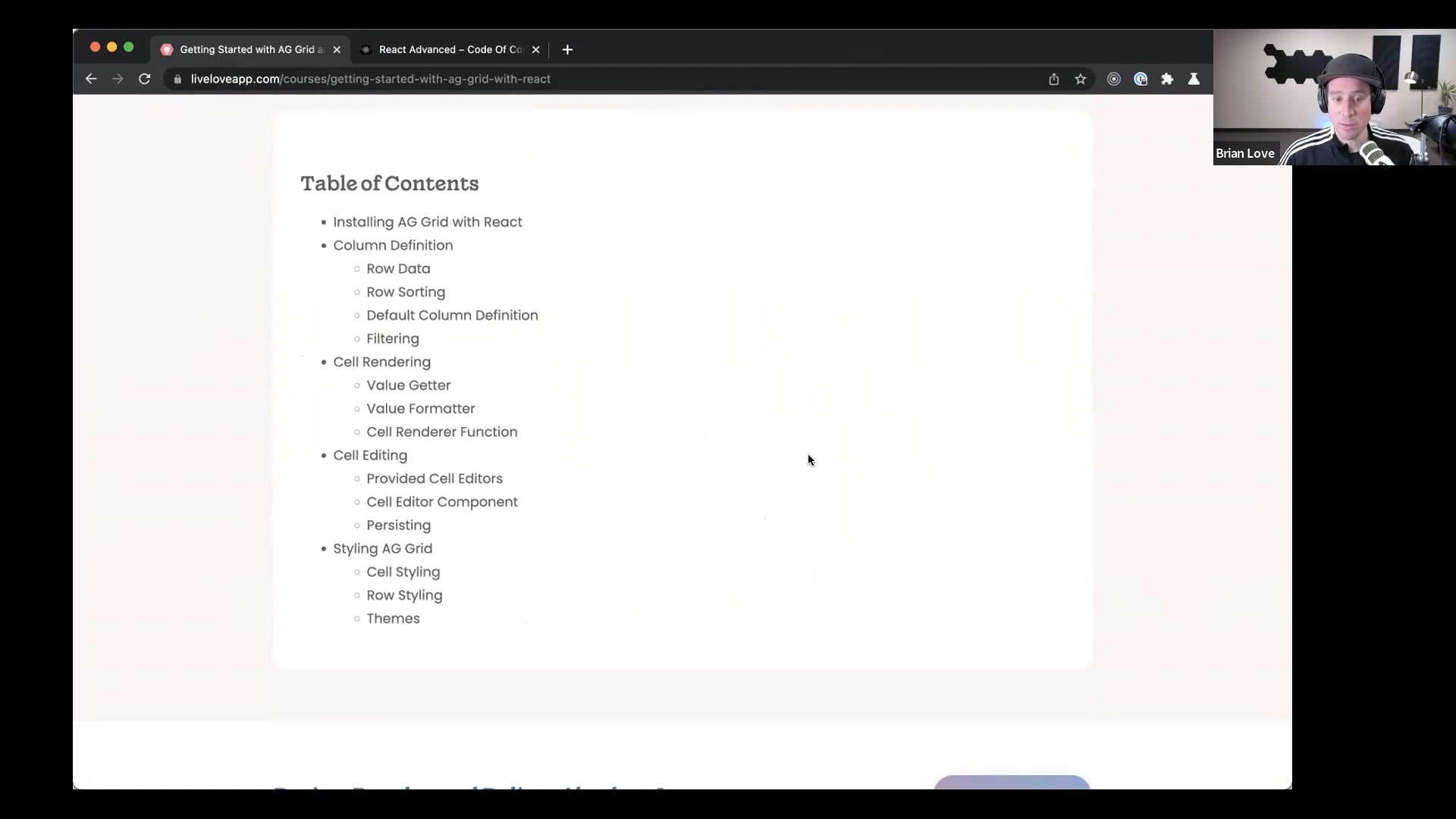Jump to Cell Renderer Function link
The height and width of the screenshot is (819, 1456).
(x=441, y=432)
